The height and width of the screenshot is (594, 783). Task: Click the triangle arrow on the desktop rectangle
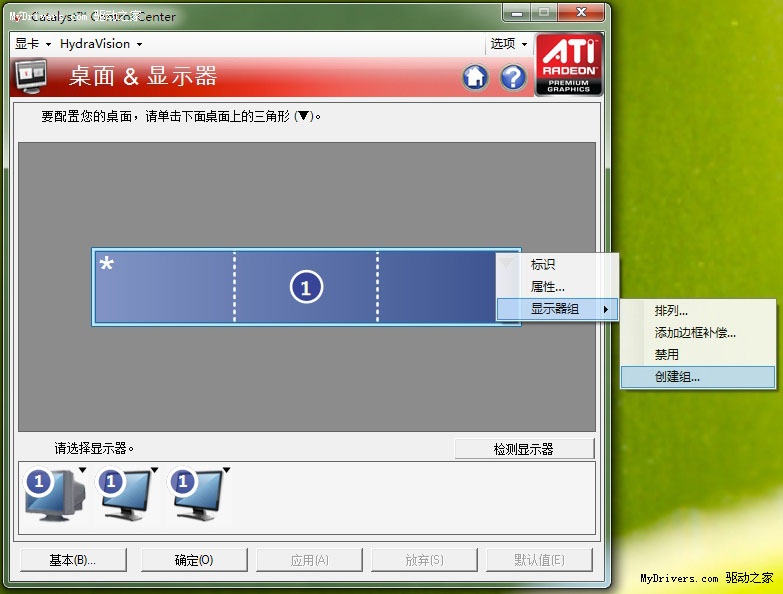click(508, 263)
